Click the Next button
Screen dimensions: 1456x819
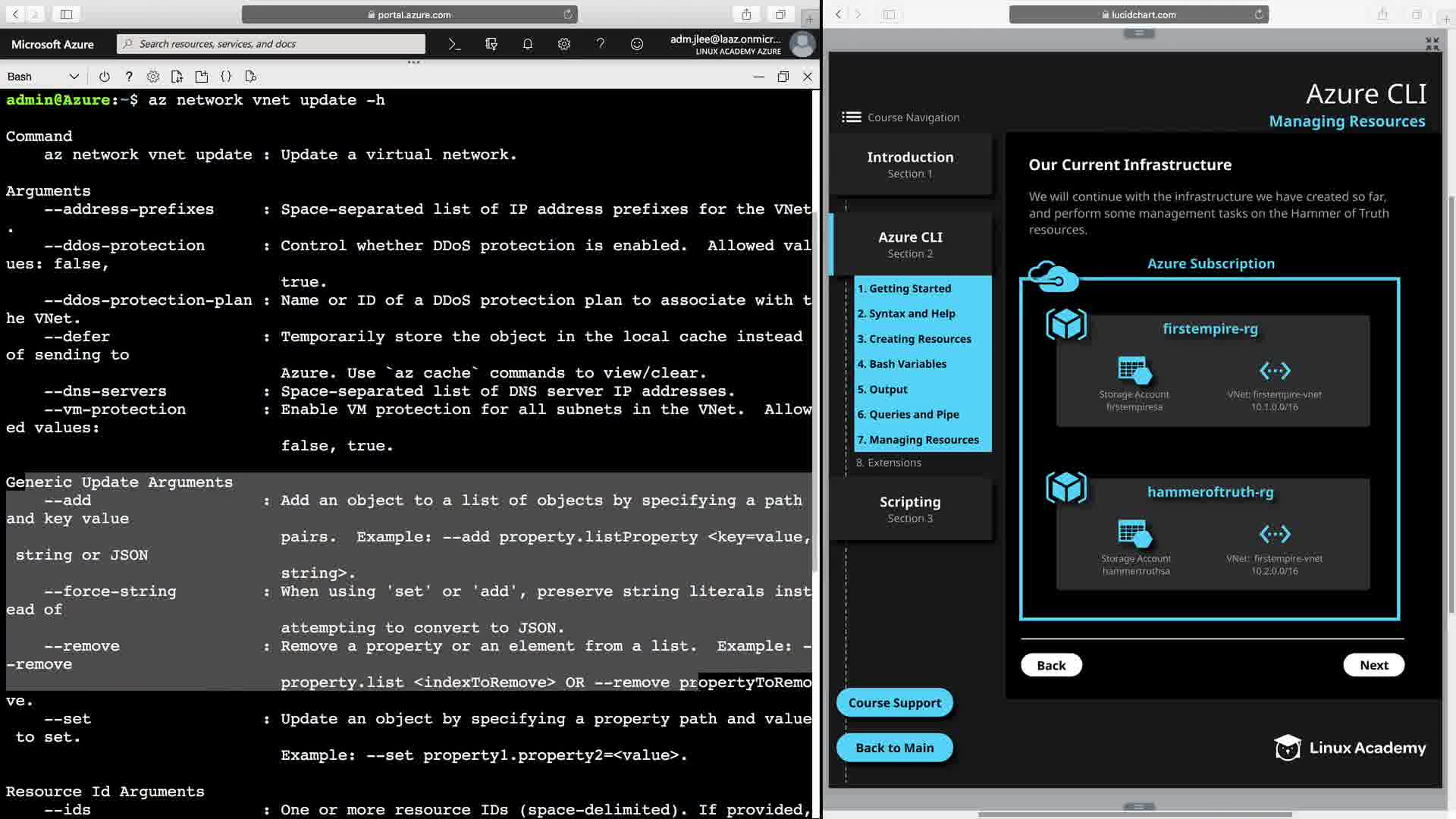[x=1373, y=665]
